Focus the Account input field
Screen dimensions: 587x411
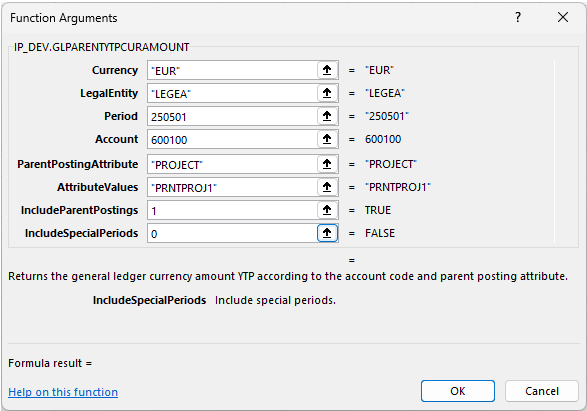point(232,139)
